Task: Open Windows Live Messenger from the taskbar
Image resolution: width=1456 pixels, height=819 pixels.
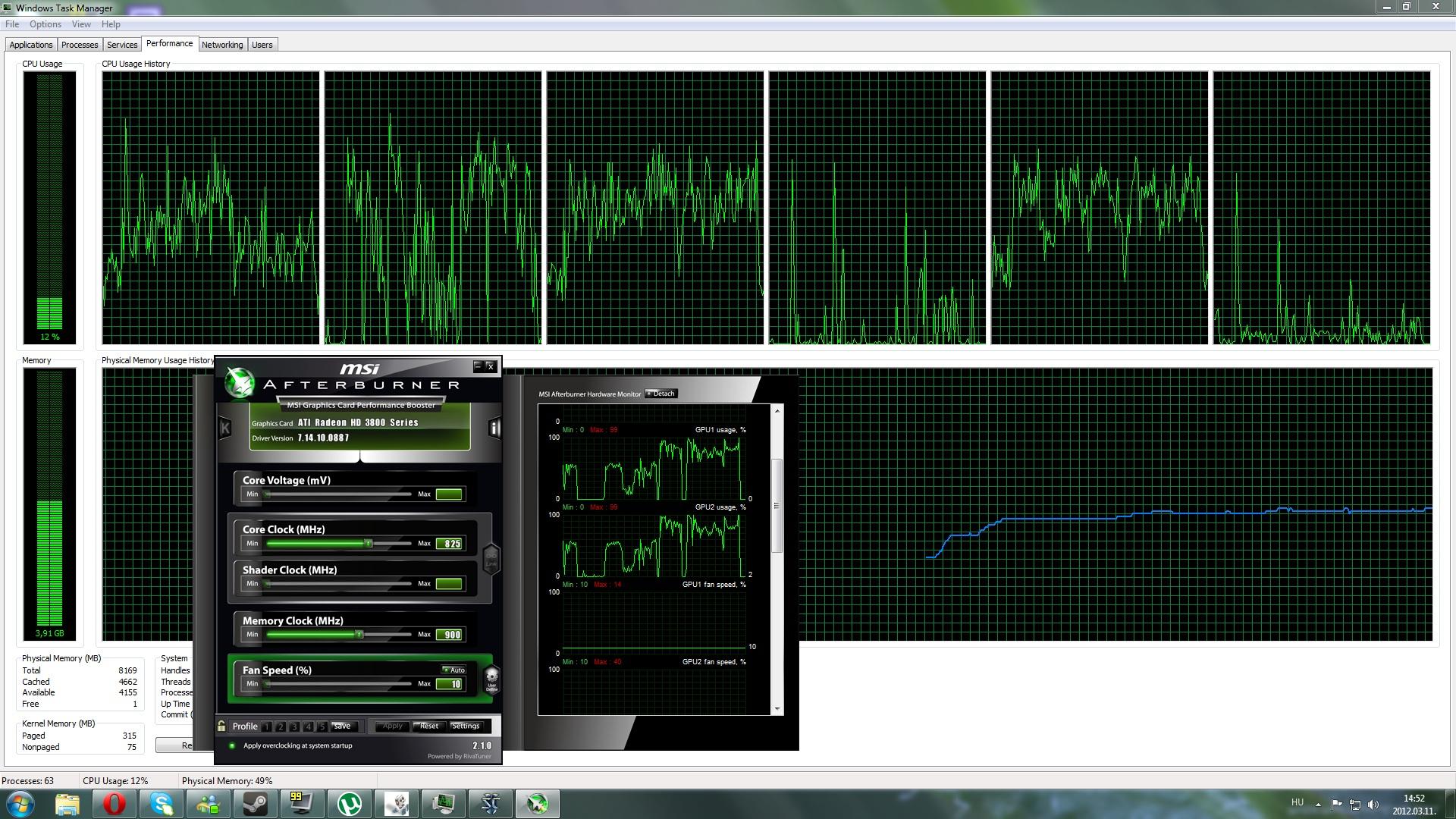Action: click(209, 804)
